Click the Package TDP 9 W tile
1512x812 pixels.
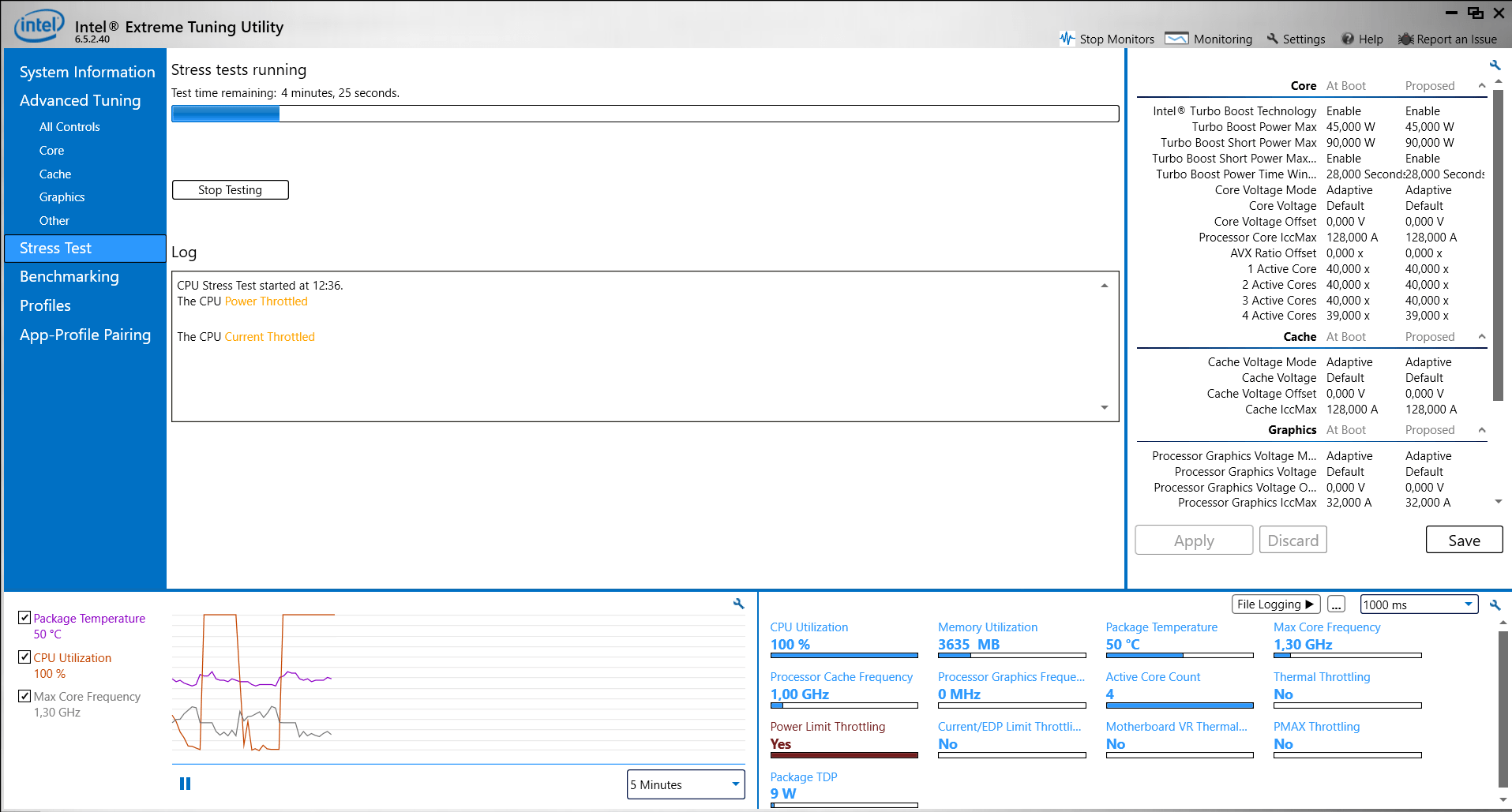pos(844,789)
